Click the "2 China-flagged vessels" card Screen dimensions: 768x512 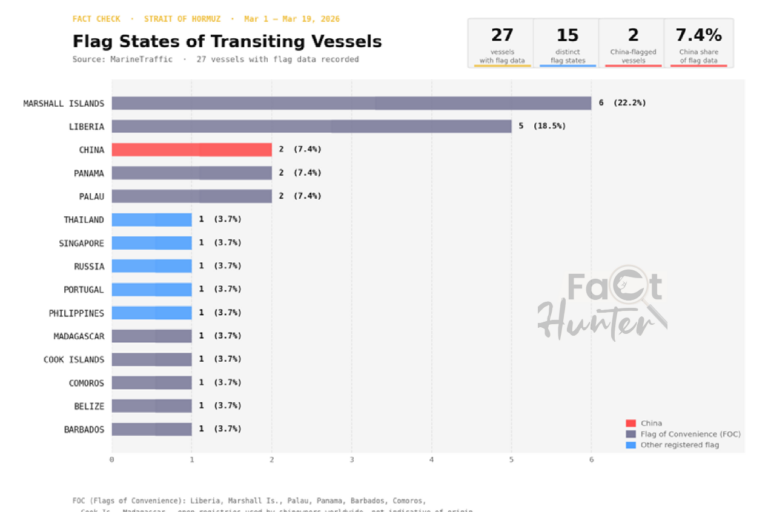tap(632, 43)
